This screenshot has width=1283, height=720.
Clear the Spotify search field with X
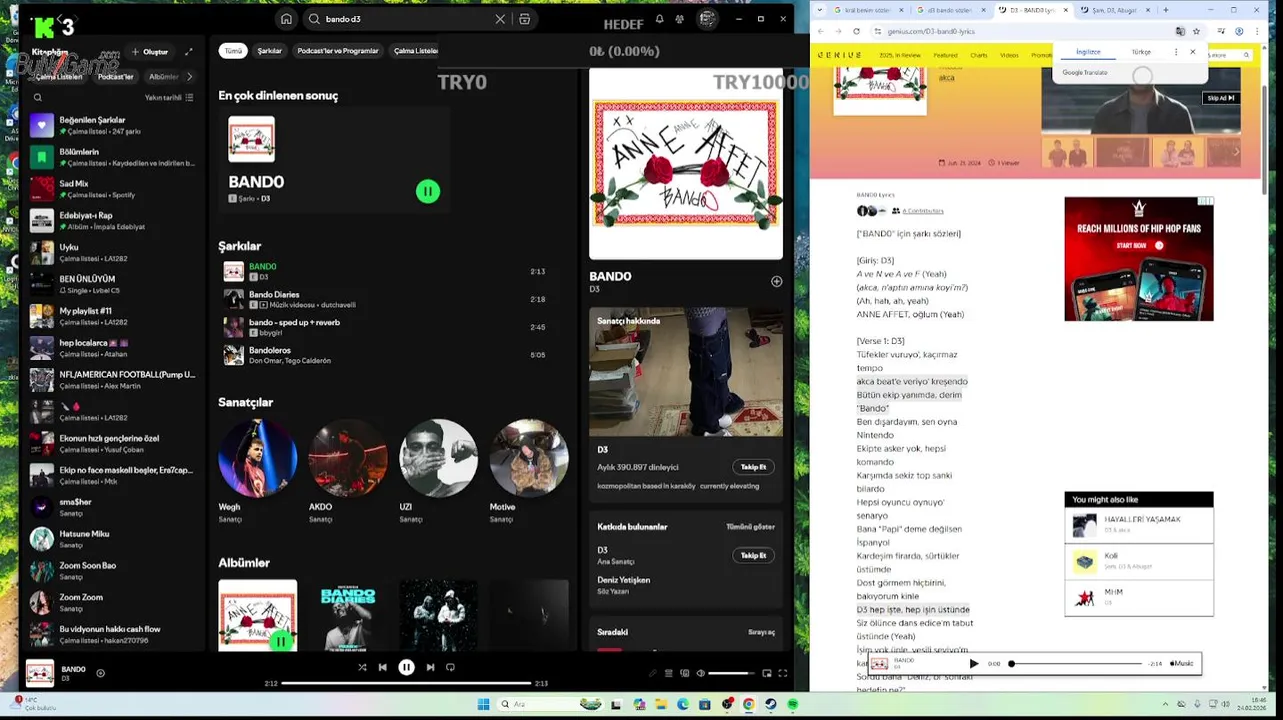(500, 19)
